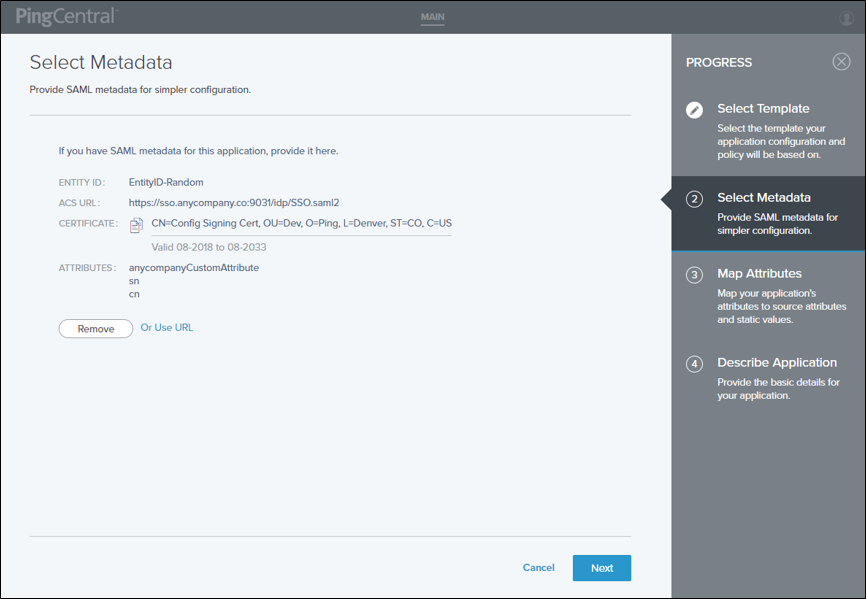Switch to the MAIN tab
The width and height of the screenshot is (866, 599).
point(432,16)
